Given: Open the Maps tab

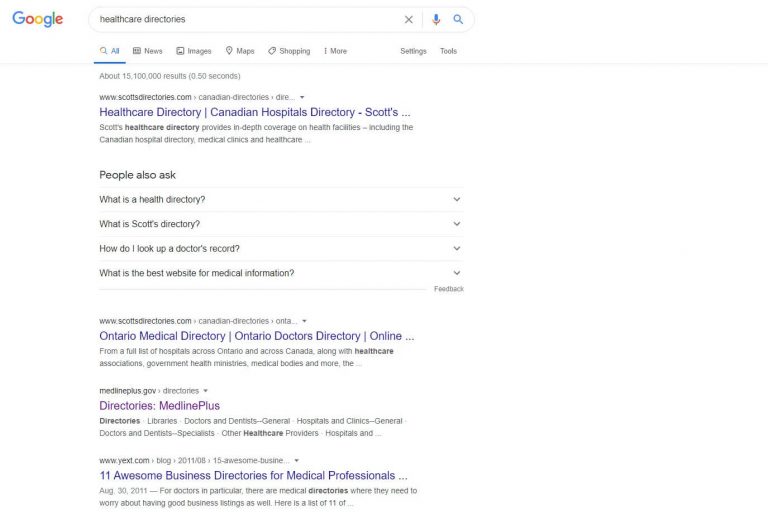Looking at the screenshot, I should point(240,51).
